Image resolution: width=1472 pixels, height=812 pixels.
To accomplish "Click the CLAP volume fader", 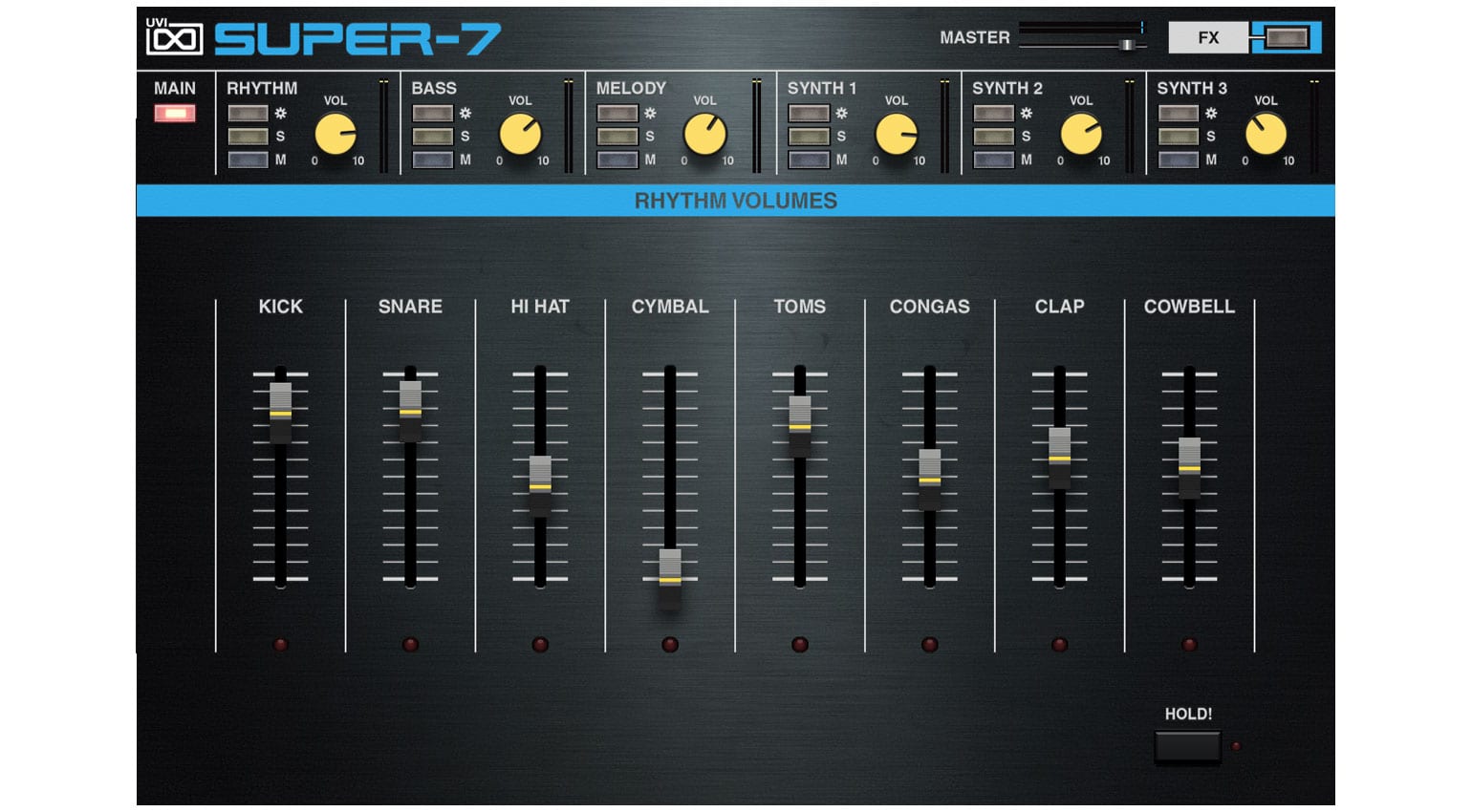I will point(1060,458).
